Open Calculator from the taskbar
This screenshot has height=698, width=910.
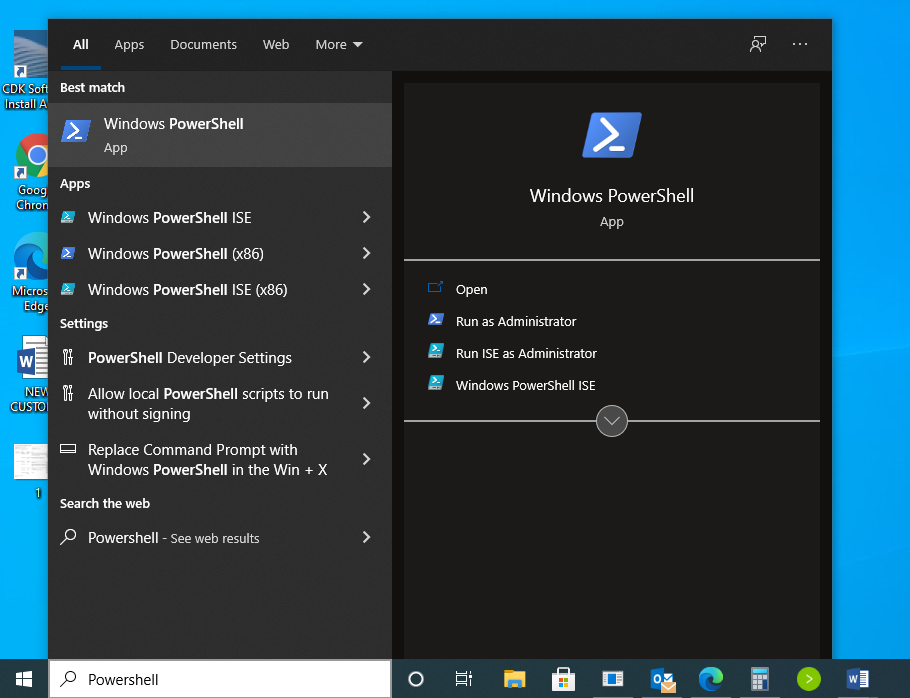click(x=760, y=679)
